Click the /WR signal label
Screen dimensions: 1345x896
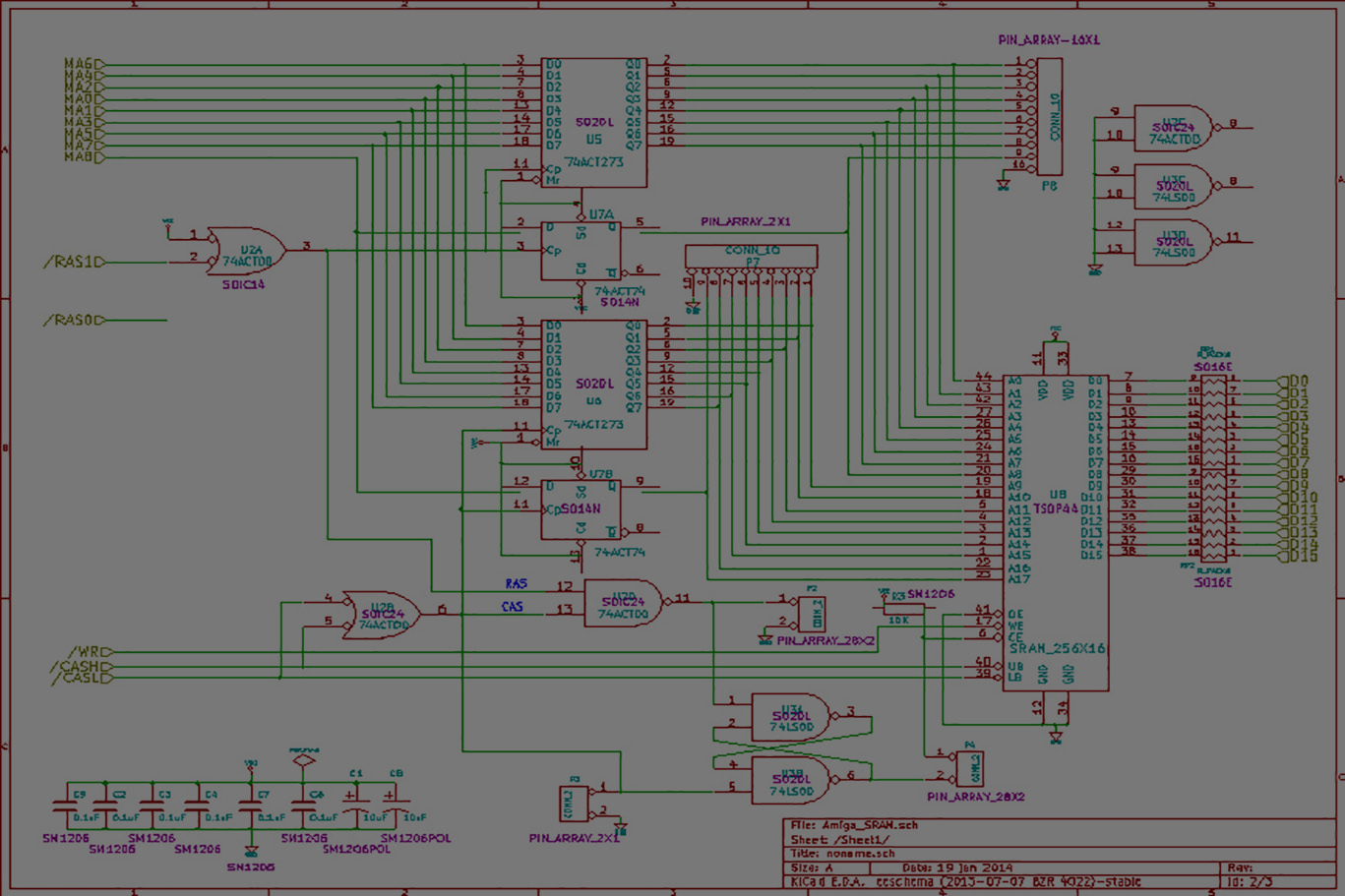(x=88, y=652)
